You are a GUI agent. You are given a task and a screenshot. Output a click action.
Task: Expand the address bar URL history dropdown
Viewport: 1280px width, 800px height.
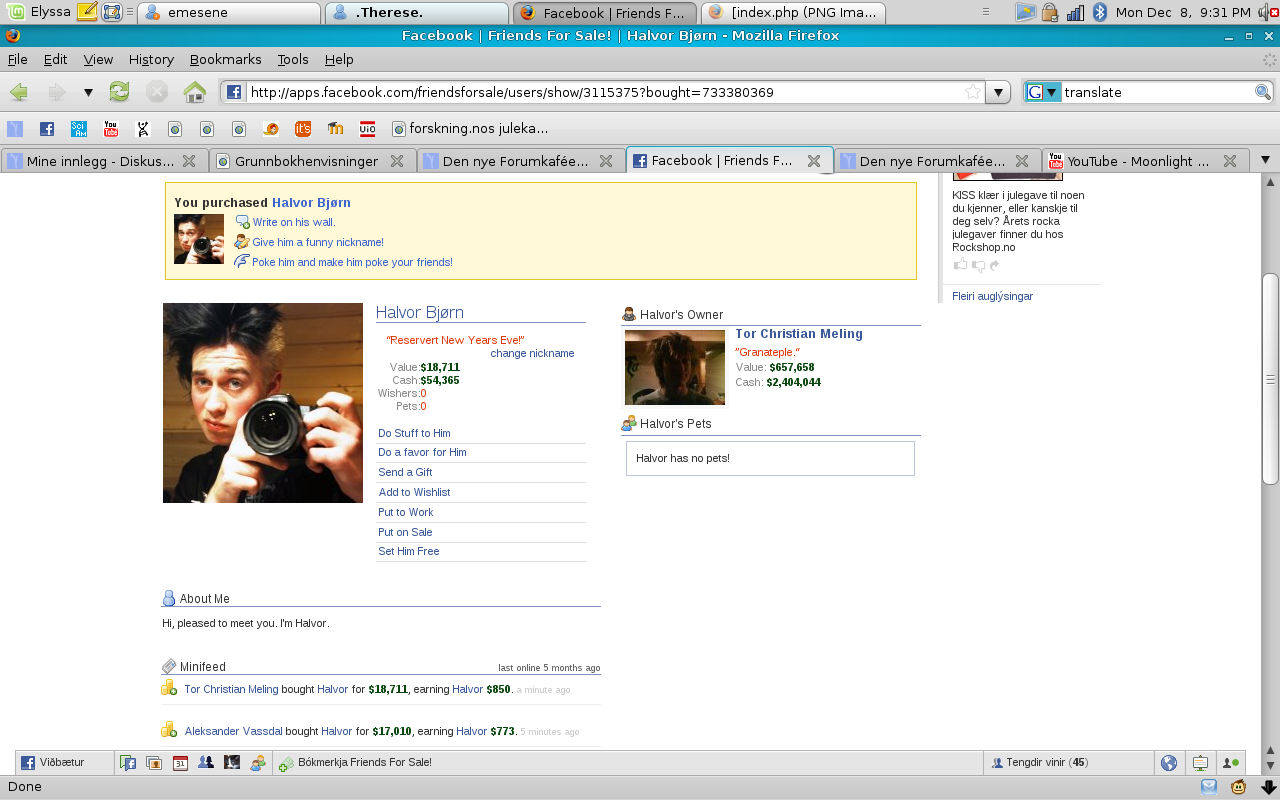click(x=998, y=92)
